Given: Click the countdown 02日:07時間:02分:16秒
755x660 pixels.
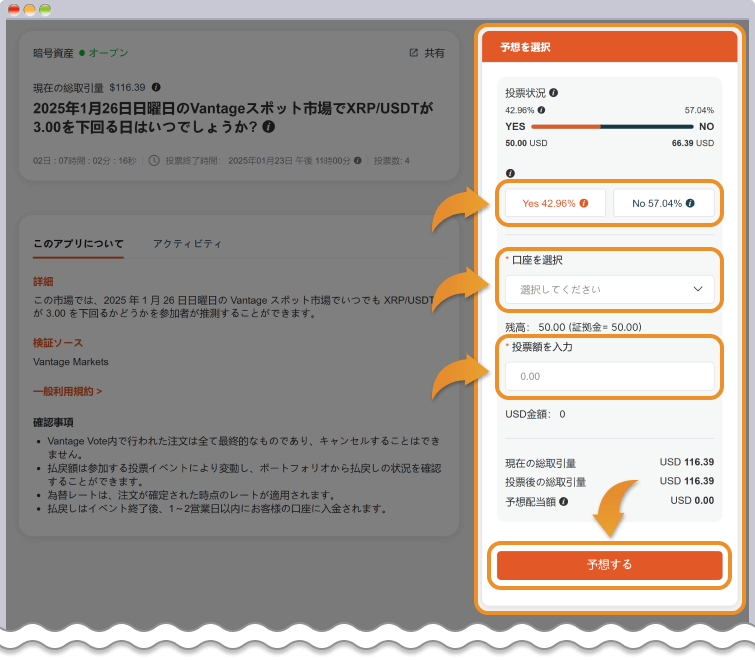Looking at the screenshot, I should click(x=85, y=161).
